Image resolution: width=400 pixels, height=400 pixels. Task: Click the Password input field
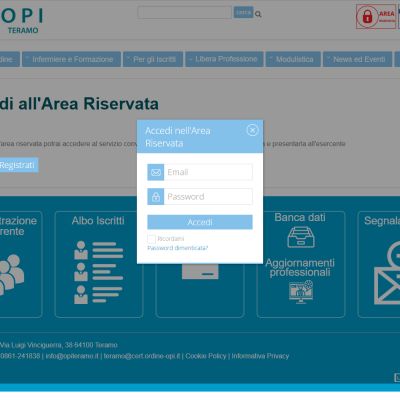point(208,197)
